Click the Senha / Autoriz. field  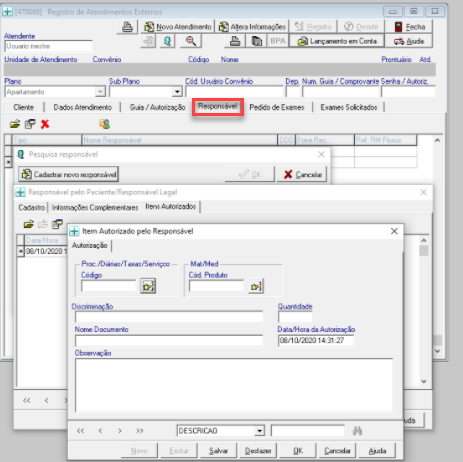pyautogui.click(x=409, y=92)
